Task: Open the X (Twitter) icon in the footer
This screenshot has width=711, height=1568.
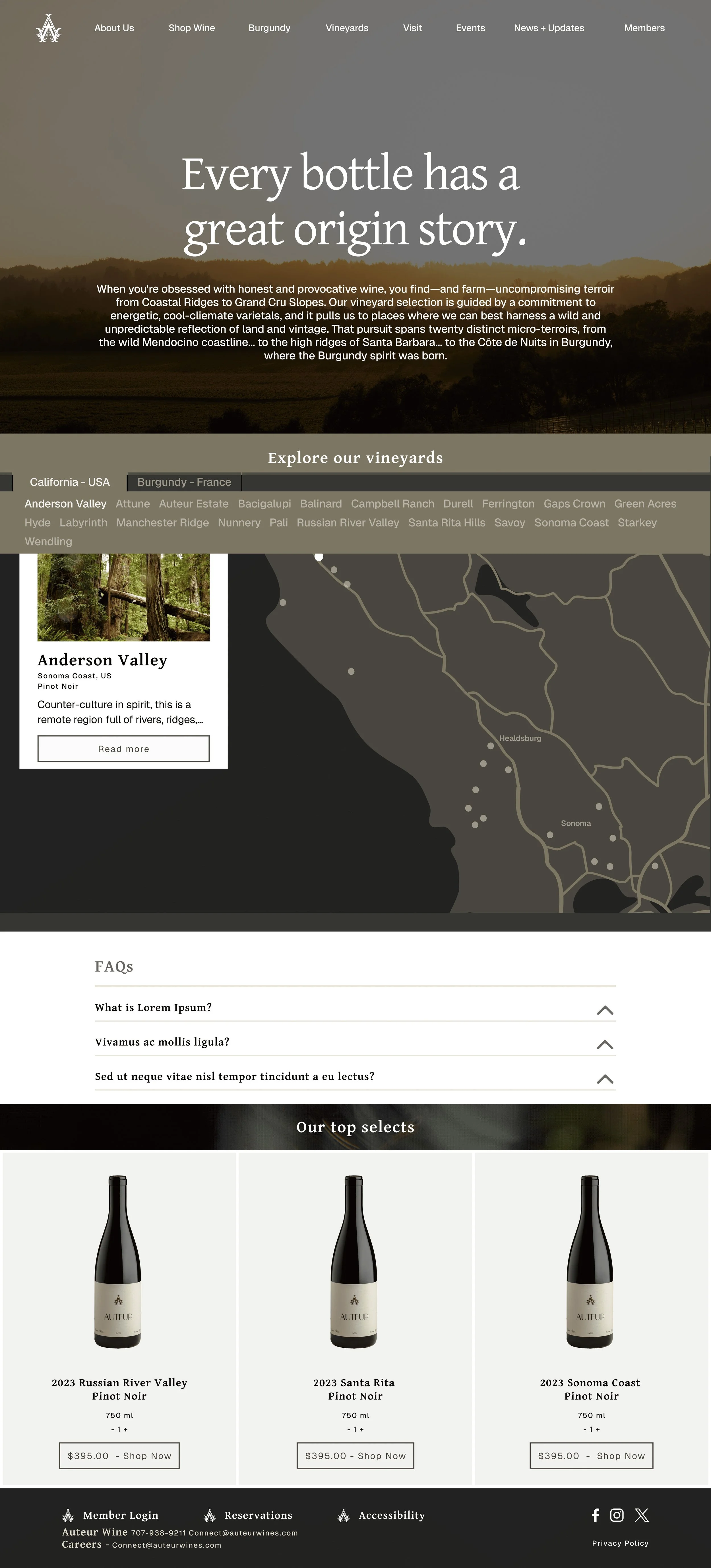Action: pos(642,1515)
